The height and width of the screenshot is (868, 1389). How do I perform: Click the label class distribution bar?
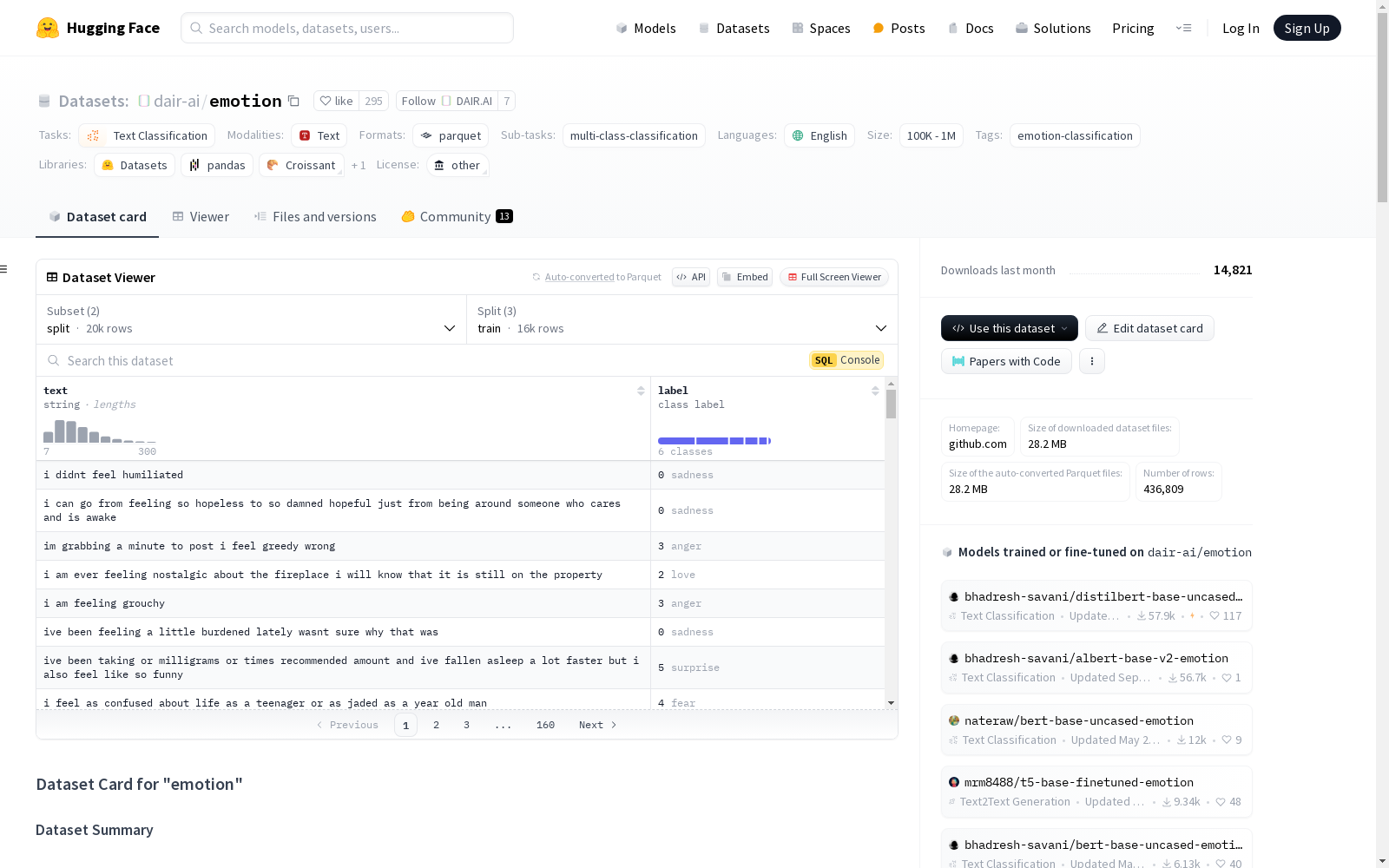[714, 441]
